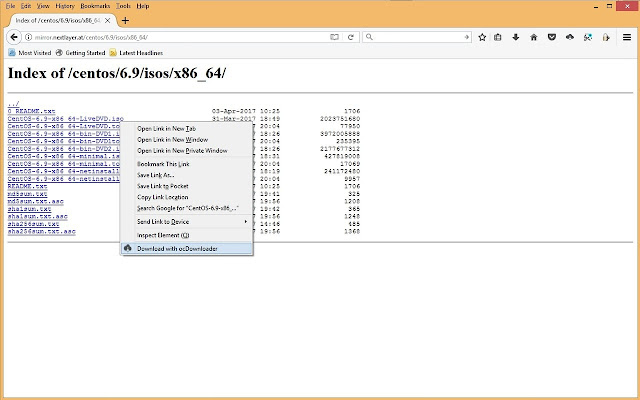Show your bookmarks list icon
The width and height of the screenshot is (640, 400).
(498, 37)
